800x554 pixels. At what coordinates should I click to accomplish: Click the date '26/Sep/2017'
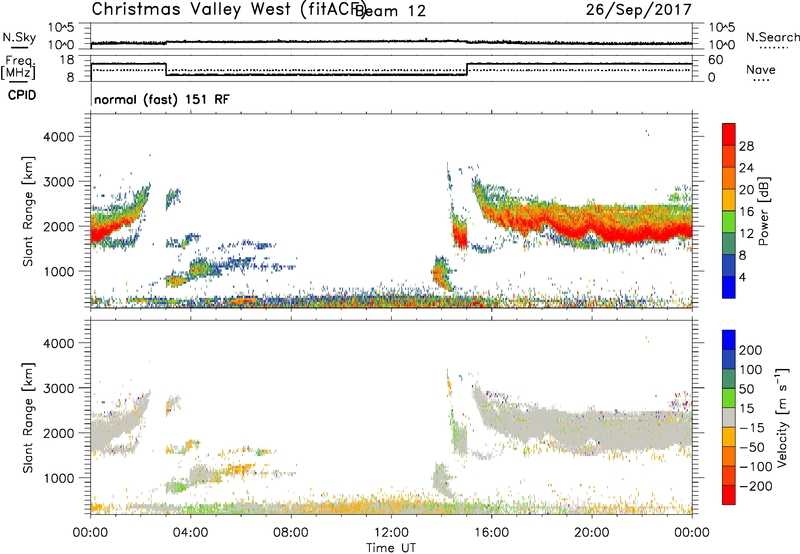638,9
